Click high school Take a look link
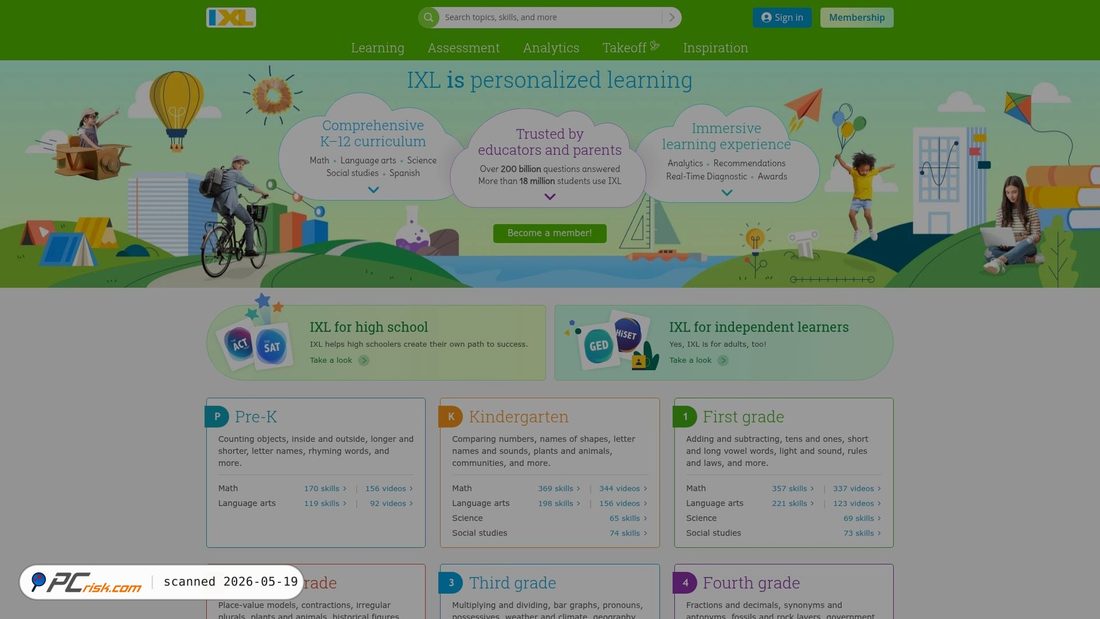The width and height of the screenshot is (1100, 619). click(x=331, y=360)
